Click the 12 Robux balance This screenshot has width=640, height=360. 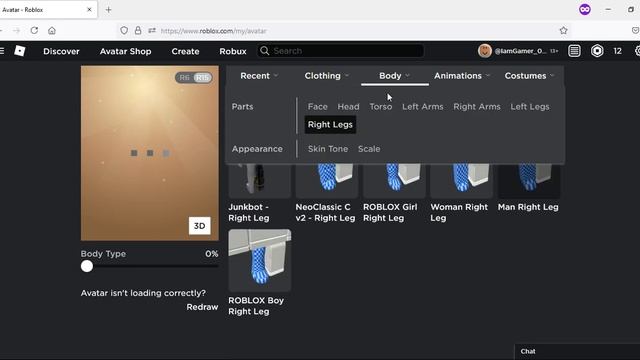pos(617,51)
